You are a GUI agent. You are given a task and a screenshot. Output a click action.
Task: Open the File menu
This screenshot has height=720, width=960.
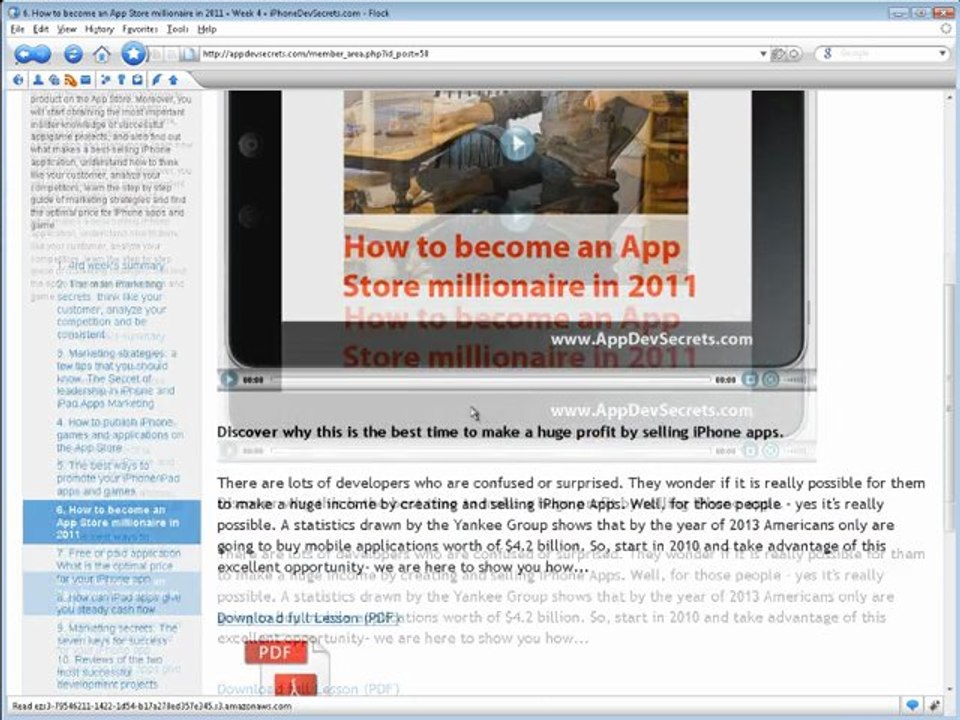click(x=17, y=29)
